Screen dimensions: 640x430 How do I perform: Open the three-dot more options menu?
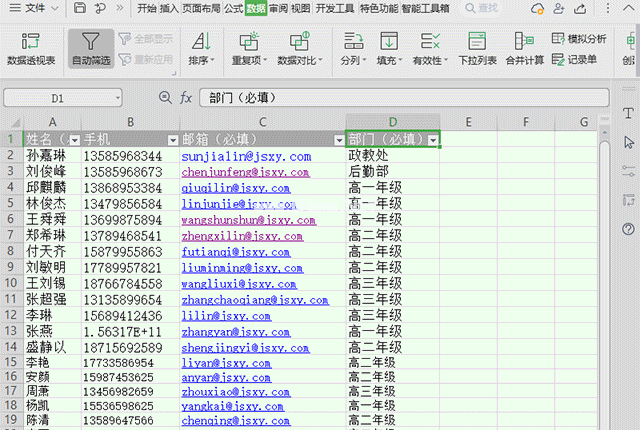608,8
